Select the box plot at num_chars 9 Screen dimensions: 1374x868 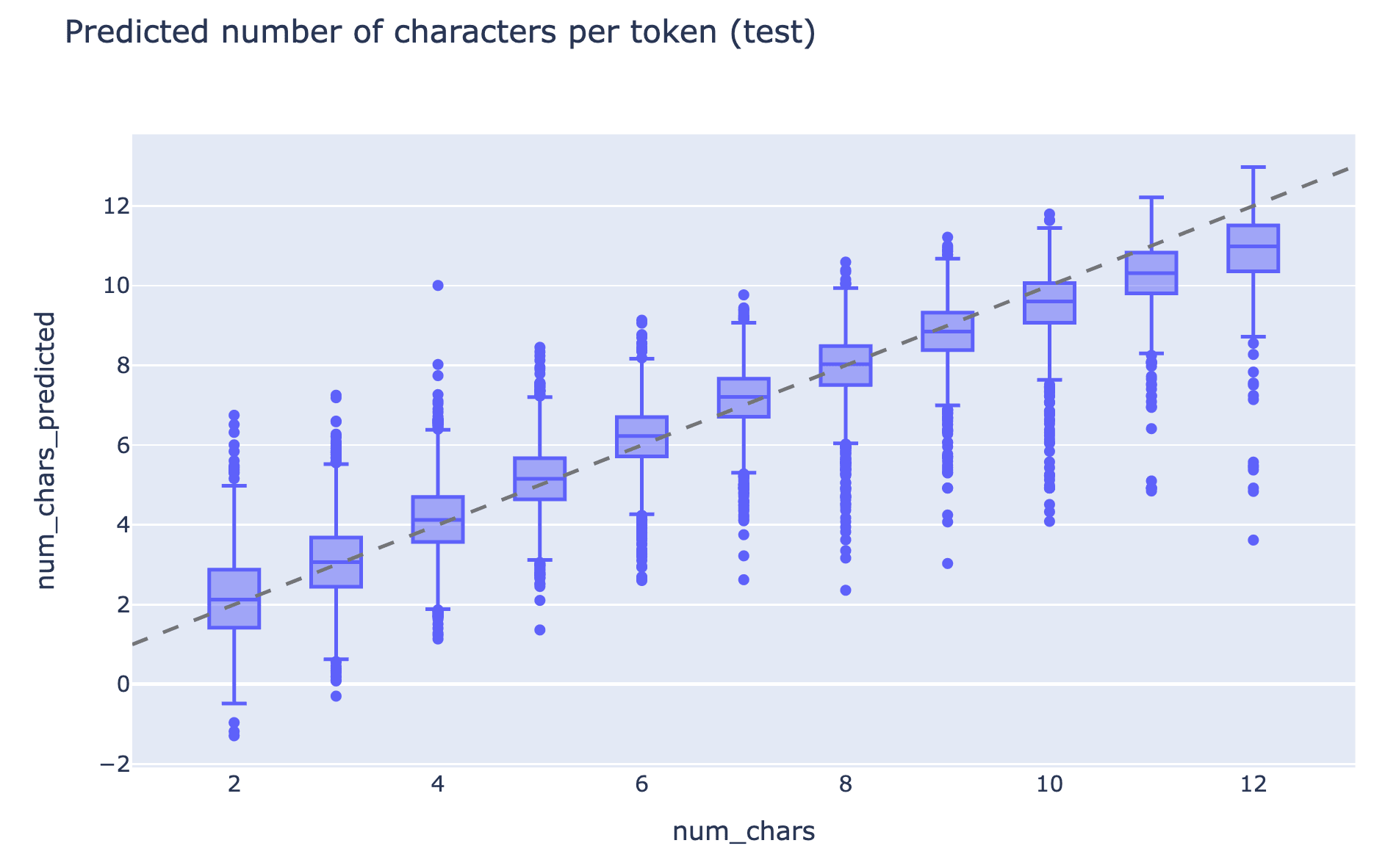(948, 331)
